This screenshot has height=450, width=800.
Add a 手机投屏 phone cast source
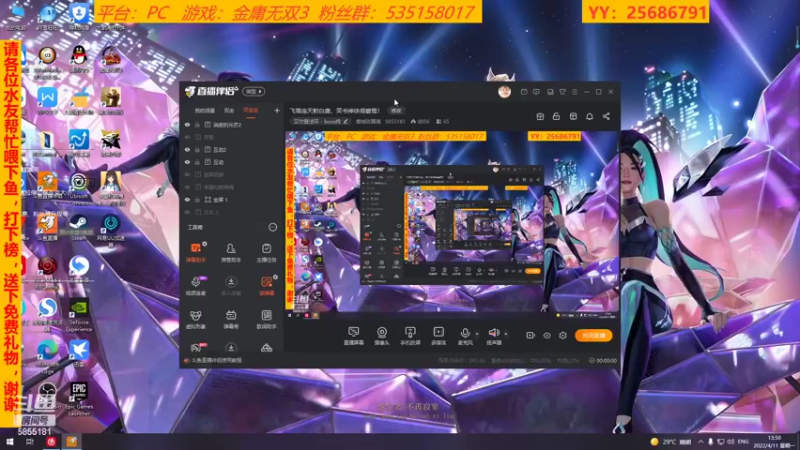click(x=410, y=336)
